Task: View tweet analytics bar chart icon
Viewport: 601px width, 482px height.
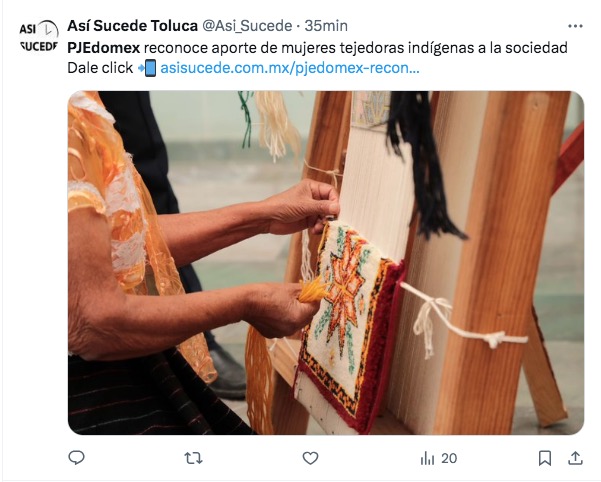Action: point(427,458)
